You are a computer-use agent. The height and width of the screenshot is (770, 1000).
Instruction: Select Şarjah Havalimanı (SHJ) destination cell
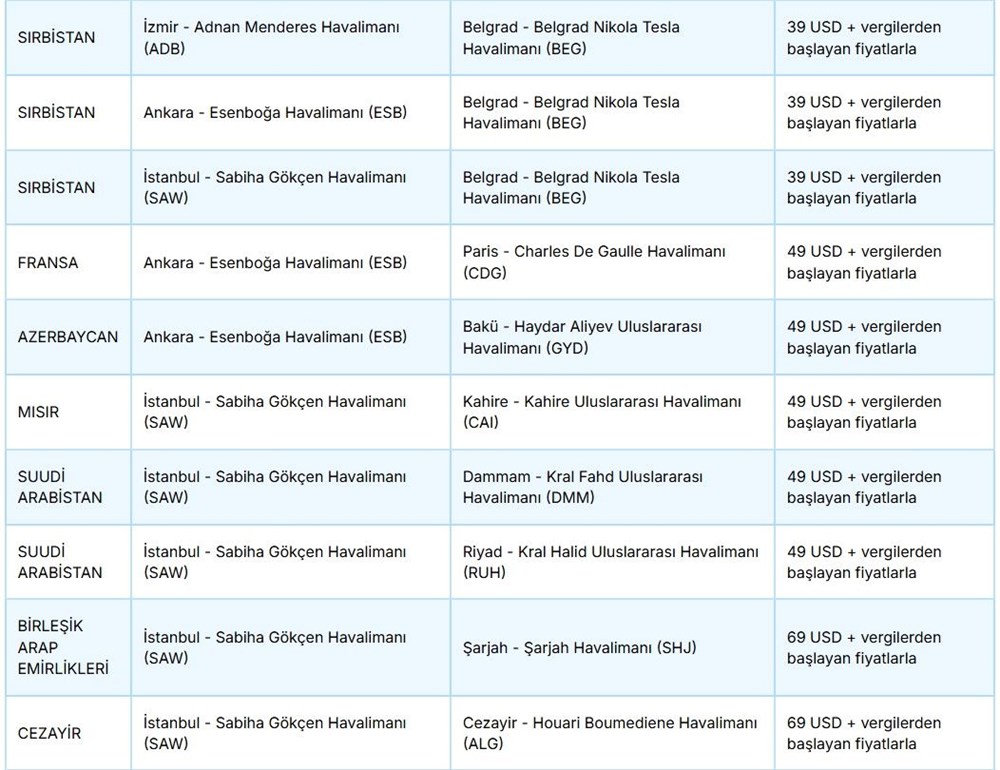(x=612, y=648)
